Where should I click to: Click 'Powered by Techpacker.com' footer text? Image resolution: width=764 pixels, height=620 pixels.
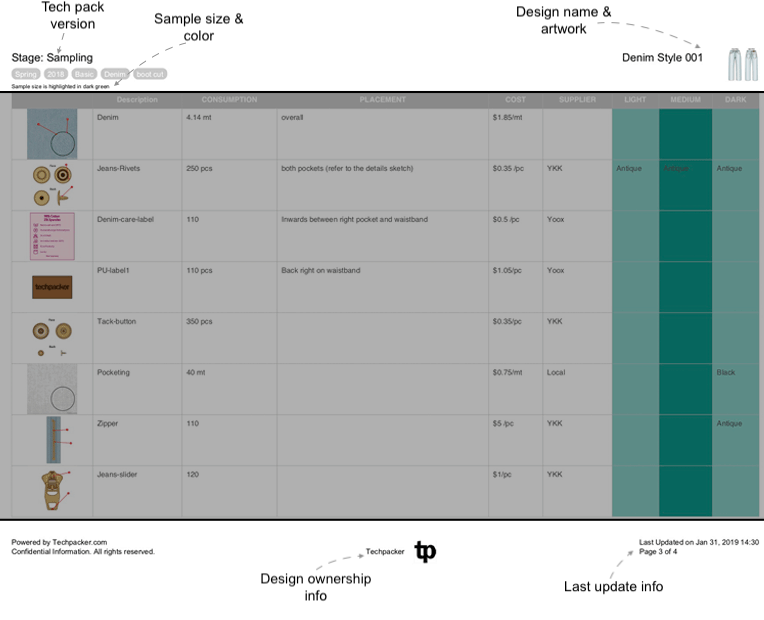(x=59, y=542)
